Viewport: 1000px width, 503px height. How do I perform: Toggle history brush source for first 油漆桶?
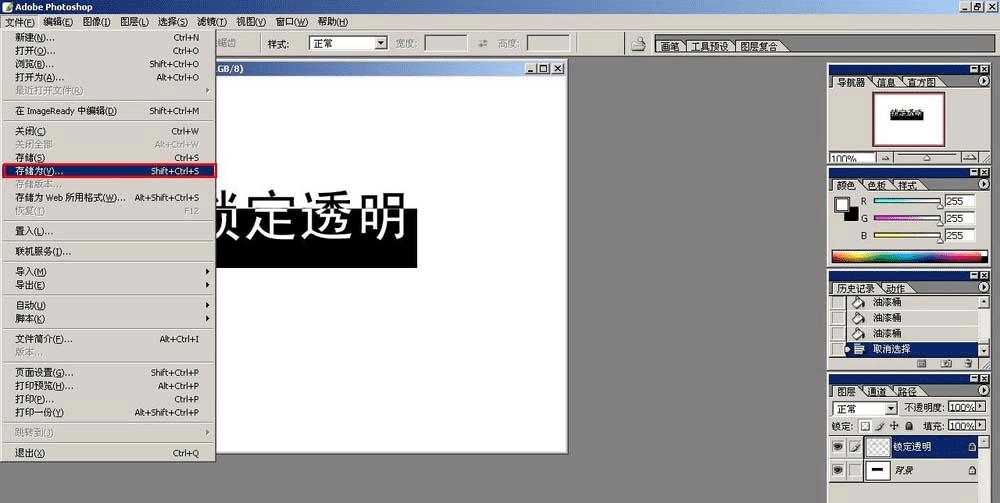838,302
